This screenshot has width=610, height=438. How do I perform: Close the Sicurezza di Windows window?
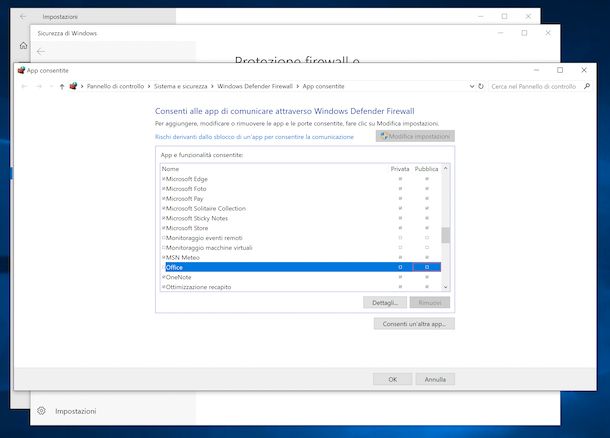pyautogui.click(x=548, y=33)
